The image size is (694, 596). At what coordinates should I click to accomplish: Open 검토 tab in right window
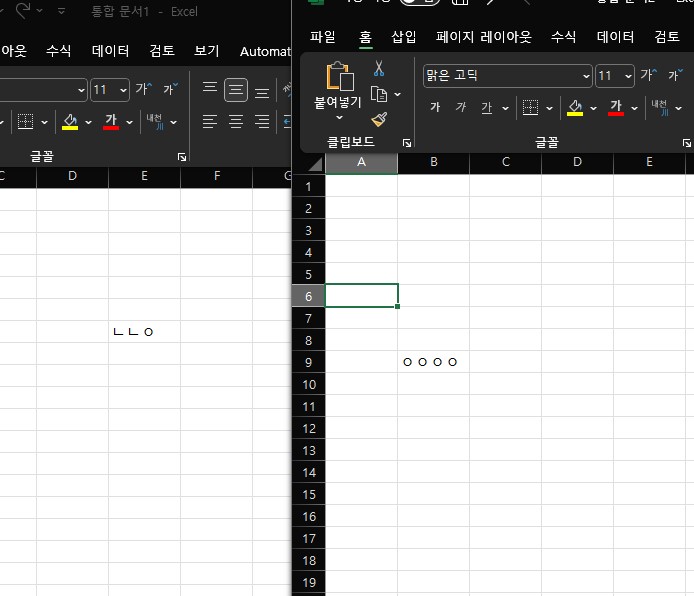tap(667, 37)
